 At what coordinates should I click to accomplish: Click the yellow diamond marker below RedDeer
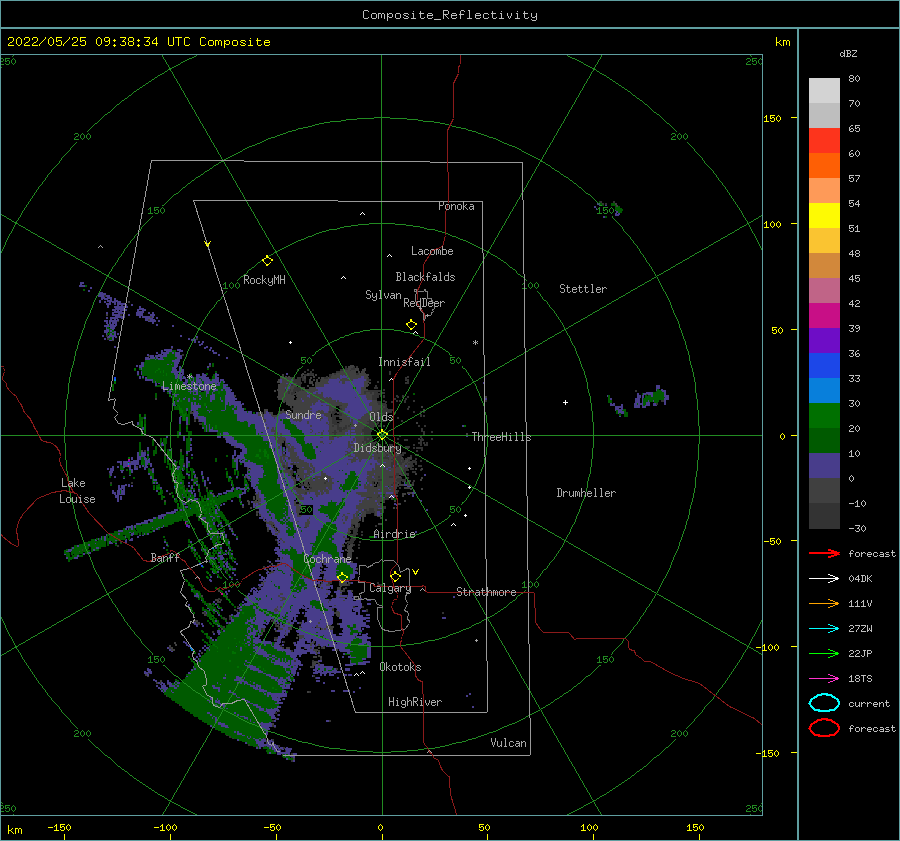[411, 325]
